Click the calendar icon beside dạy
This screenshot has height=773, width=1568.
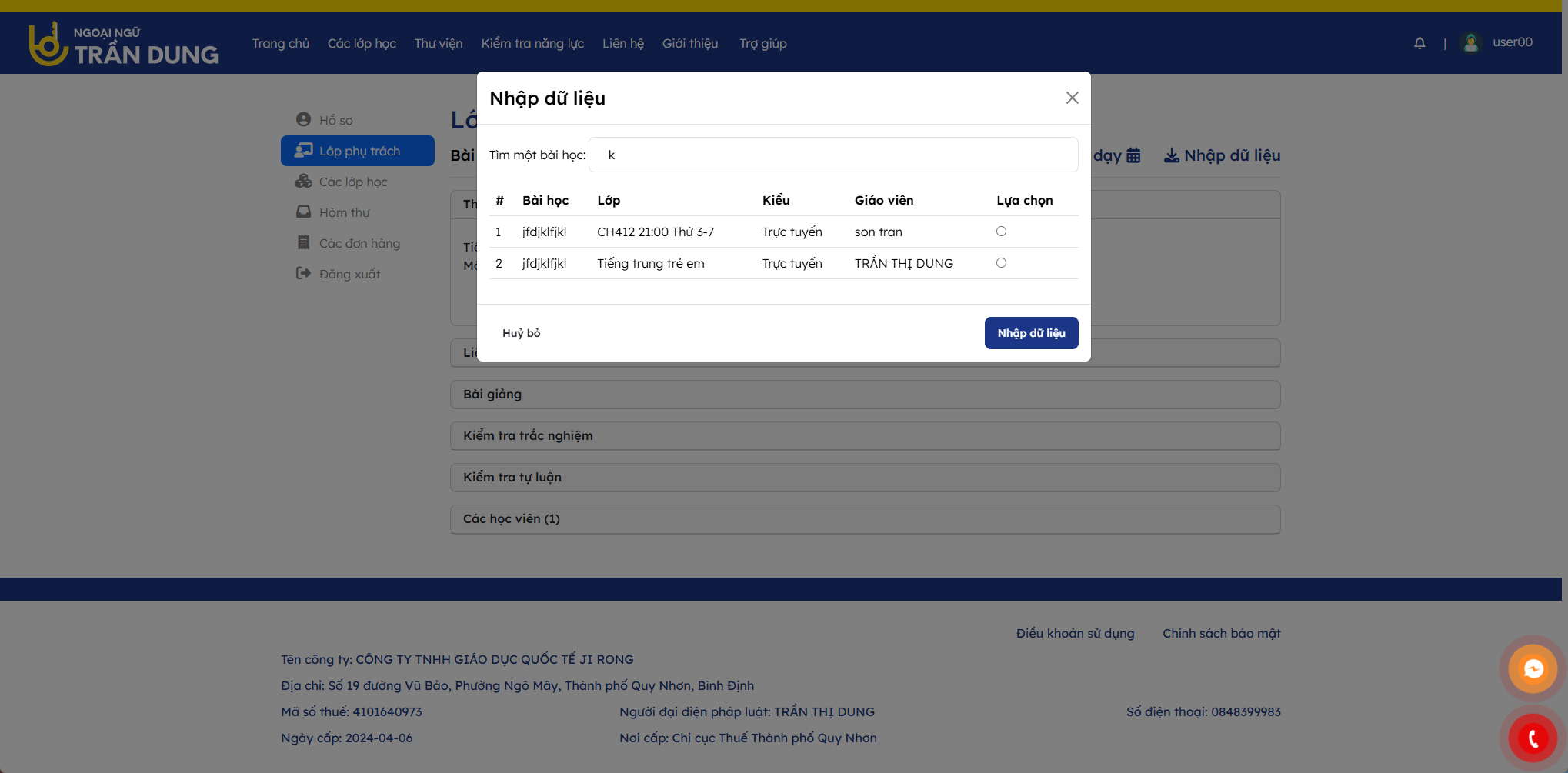[1133, 155]
